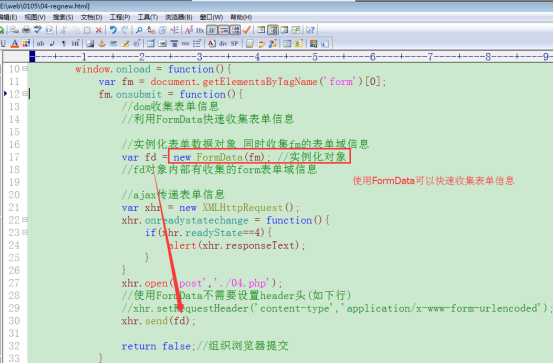Click 'fm.onsubmit' in line 12
Image resolution: width=554 pixels, height=364 pixels.
coord(130,94)
